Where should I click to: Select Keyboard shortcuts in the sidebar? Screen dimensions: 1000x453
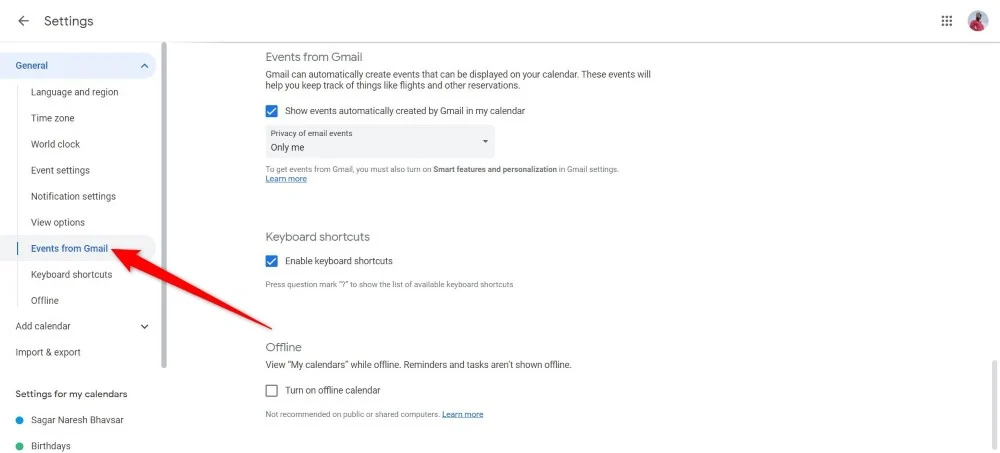pyautogui.click(x=71, y=274)
